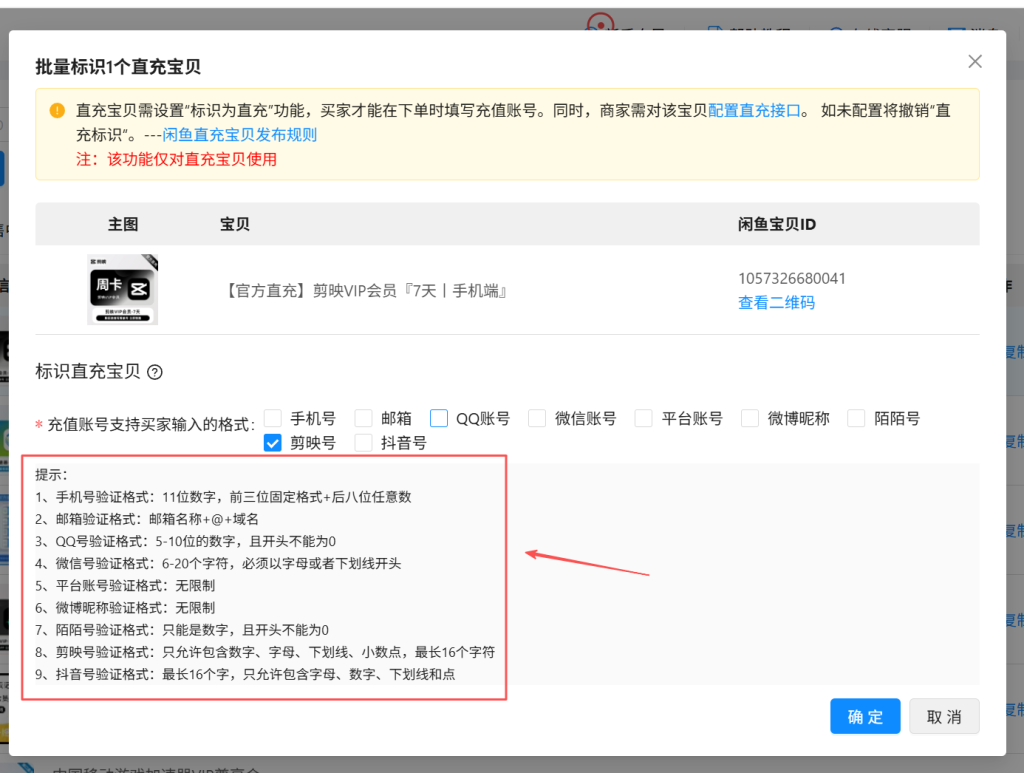Close the batch mark dialog with X
The image size is (1024, 773).
(974, 61)
